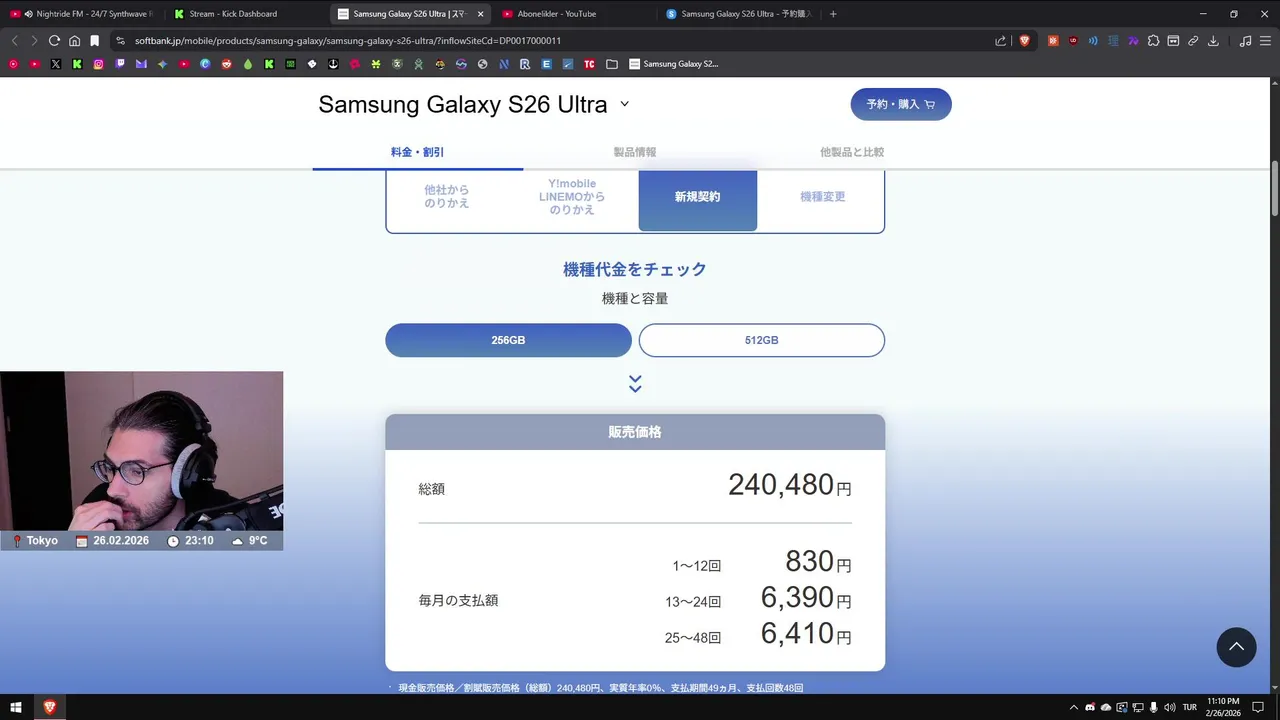Click the page vertical scrollbar thumb

pos(1275,188)
